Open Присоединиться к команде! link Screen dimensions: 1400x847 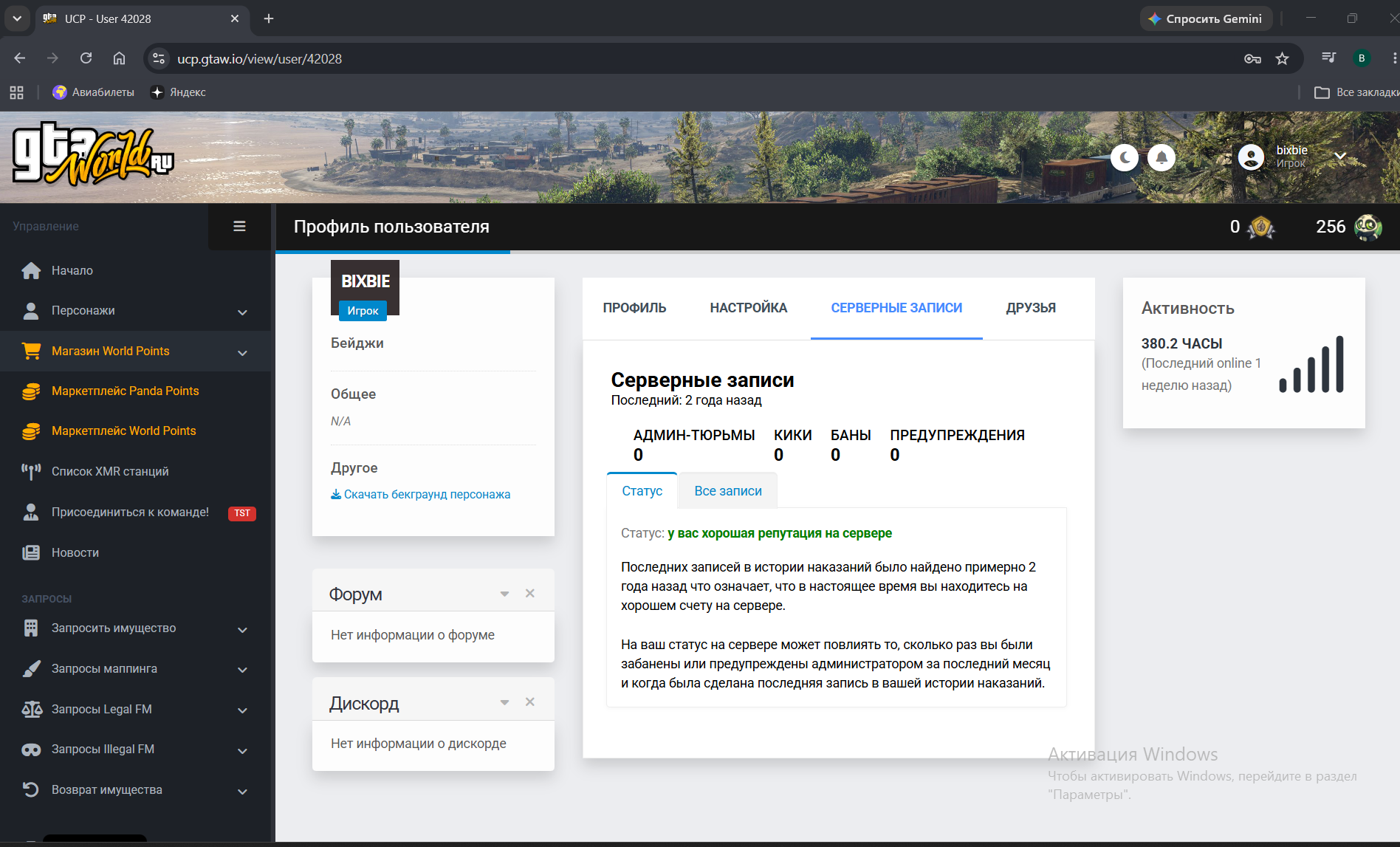[130, 512]
